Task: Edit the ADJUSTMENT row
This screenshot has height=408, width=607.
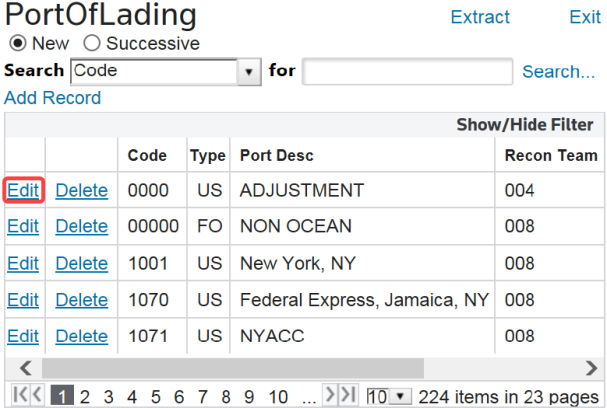Action: 23,190
